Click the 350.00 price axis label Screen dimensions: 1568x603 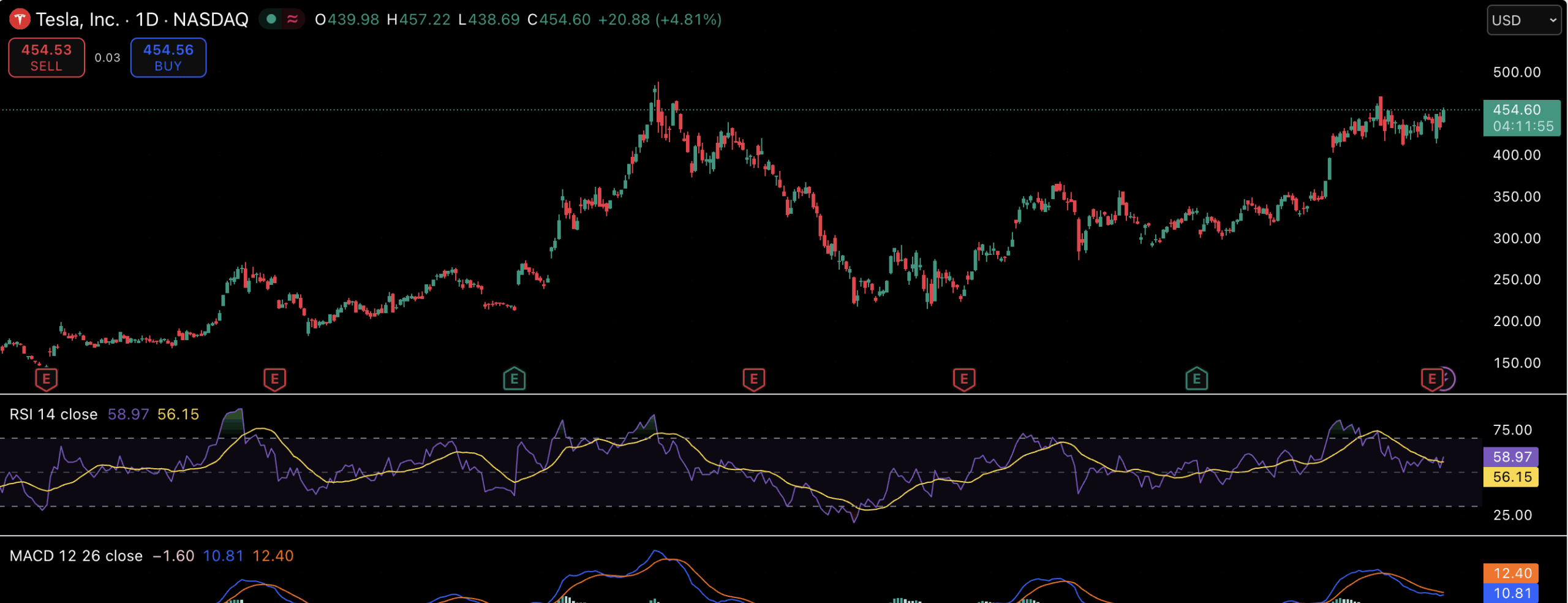point(1517,197)
